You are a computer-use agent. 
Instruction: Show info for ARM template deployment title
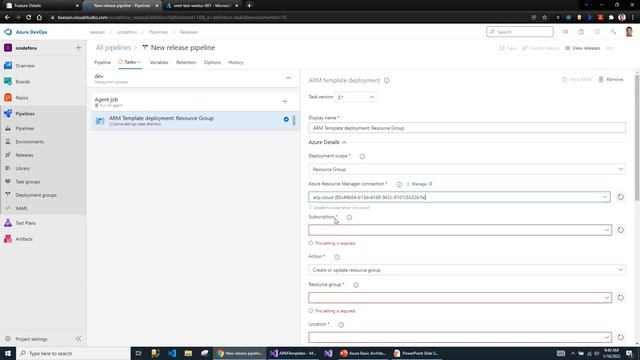[x=387, y=80]
